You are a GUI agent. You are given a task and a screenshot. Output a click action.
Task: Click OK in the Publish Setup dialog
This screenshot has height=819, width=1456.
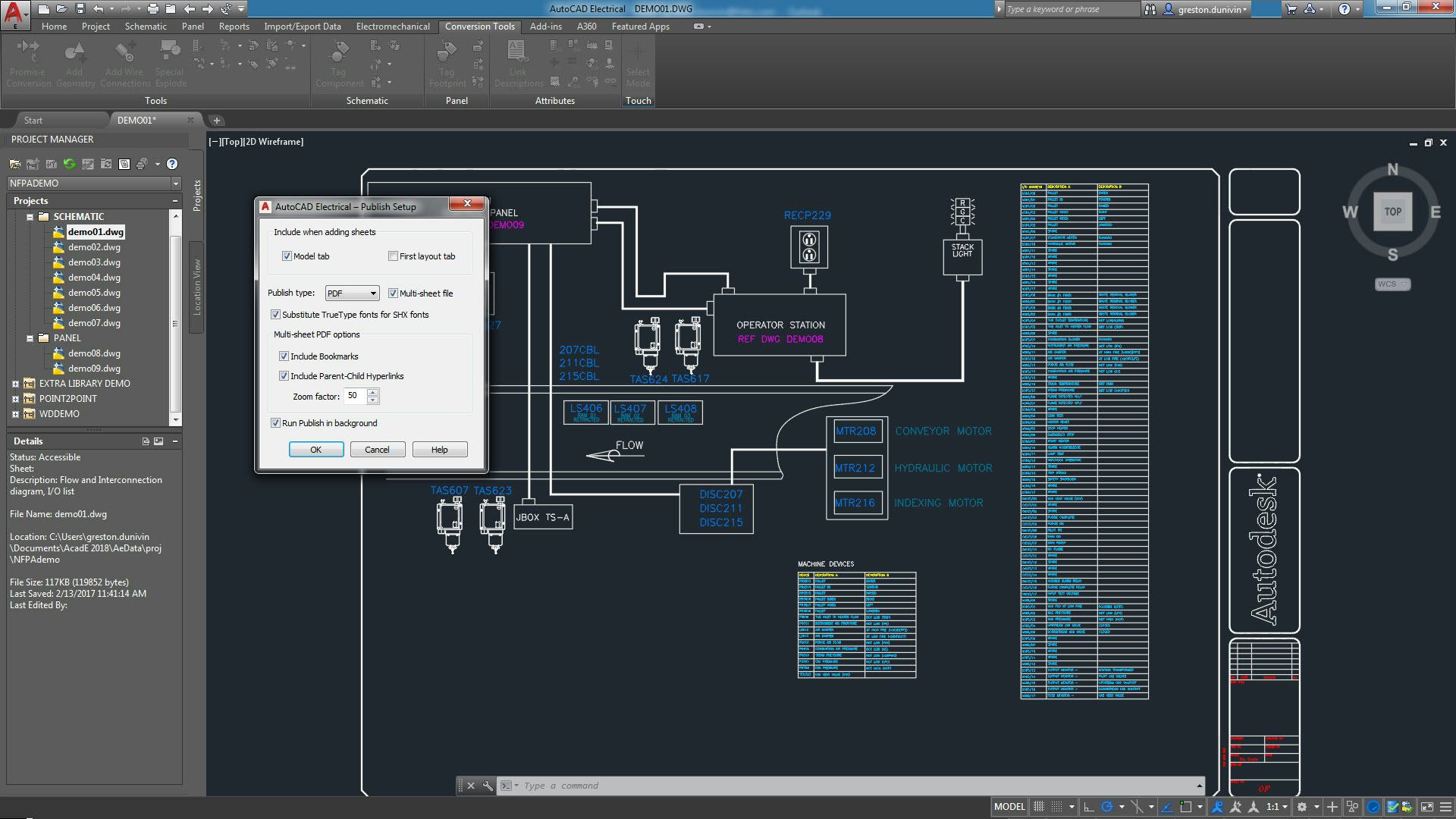pyautogui.click(x=315, y=449)
